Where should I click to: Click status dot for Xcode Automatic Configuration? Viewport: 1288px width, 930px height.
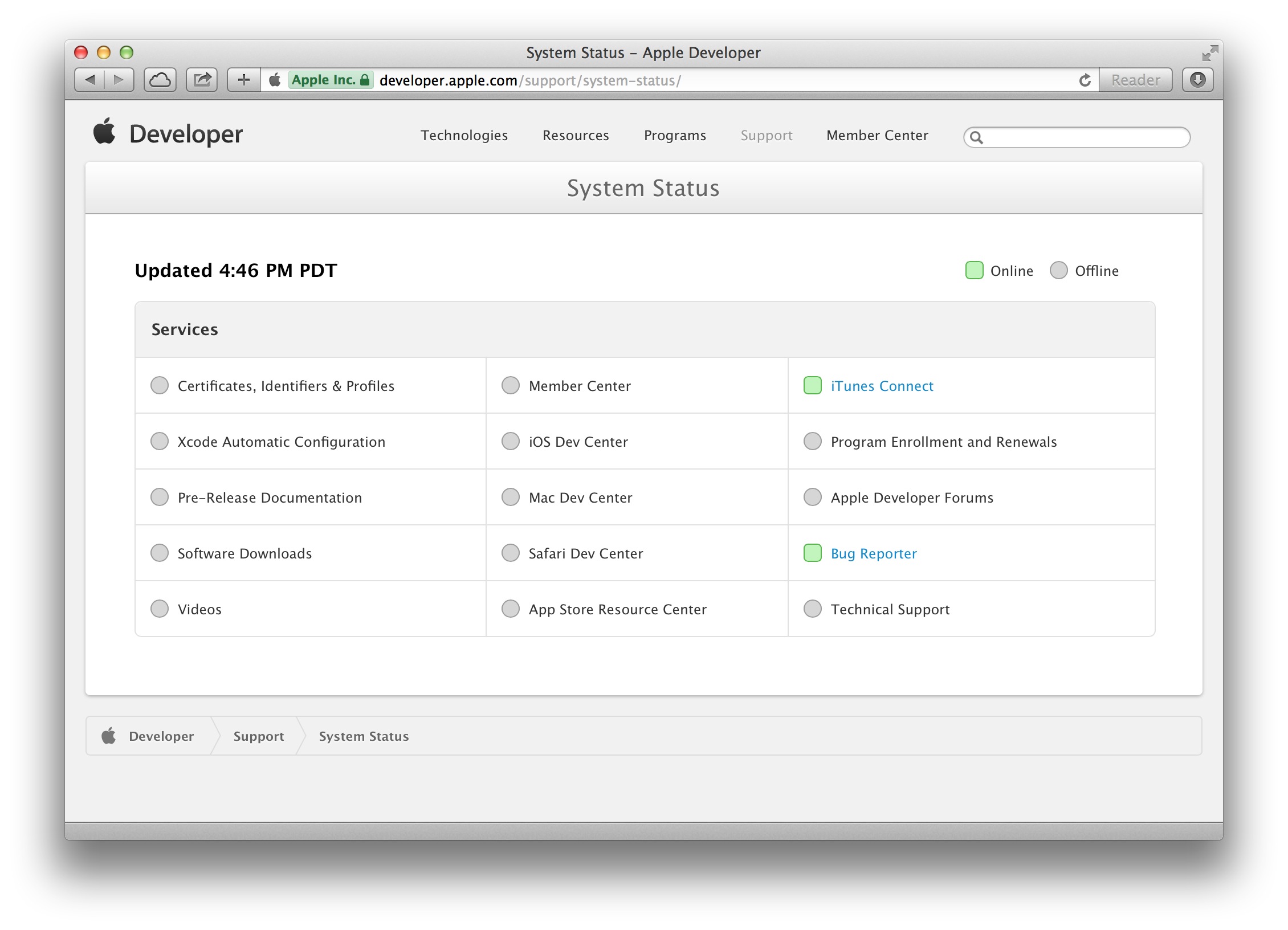click(x=160, y=441)
